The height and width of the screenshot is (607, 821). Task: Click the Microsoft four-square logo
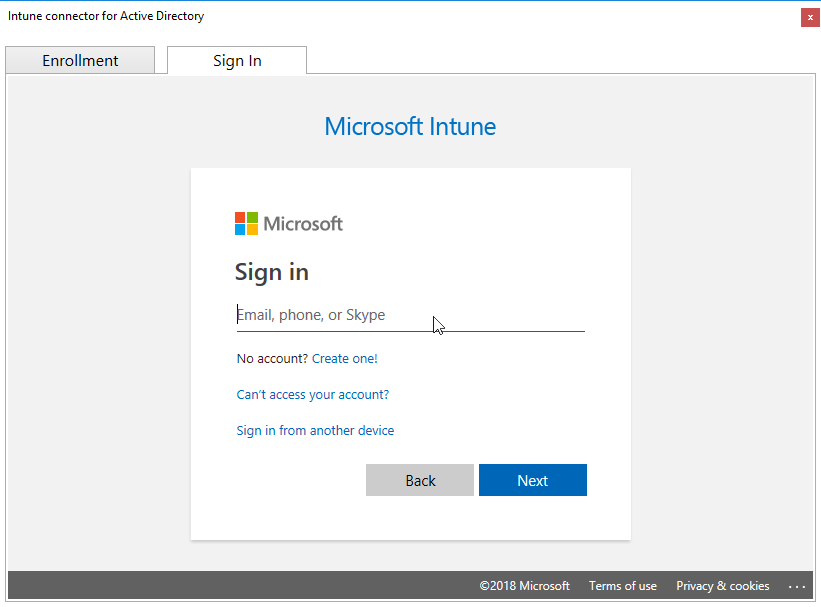tap(246, 224)
